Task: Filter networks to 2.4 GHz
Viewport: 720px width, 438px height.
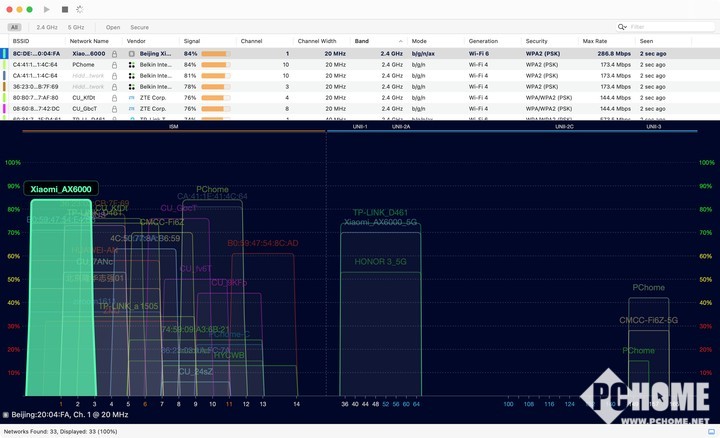Action: click(x=47, y=28)
